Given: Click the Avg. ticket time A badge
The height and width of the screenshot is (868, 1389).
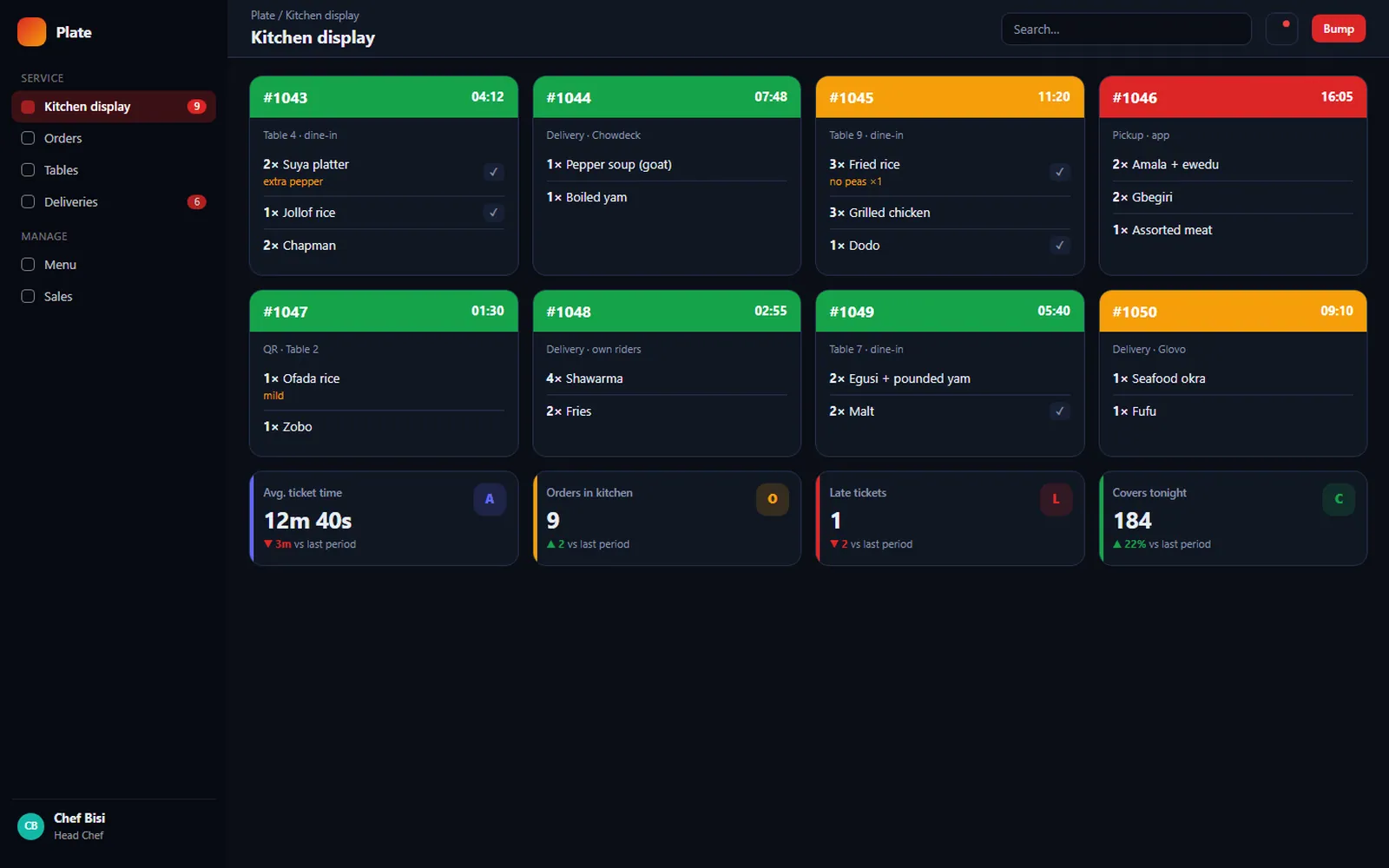Looking at the screenshot, I should 490,499.
